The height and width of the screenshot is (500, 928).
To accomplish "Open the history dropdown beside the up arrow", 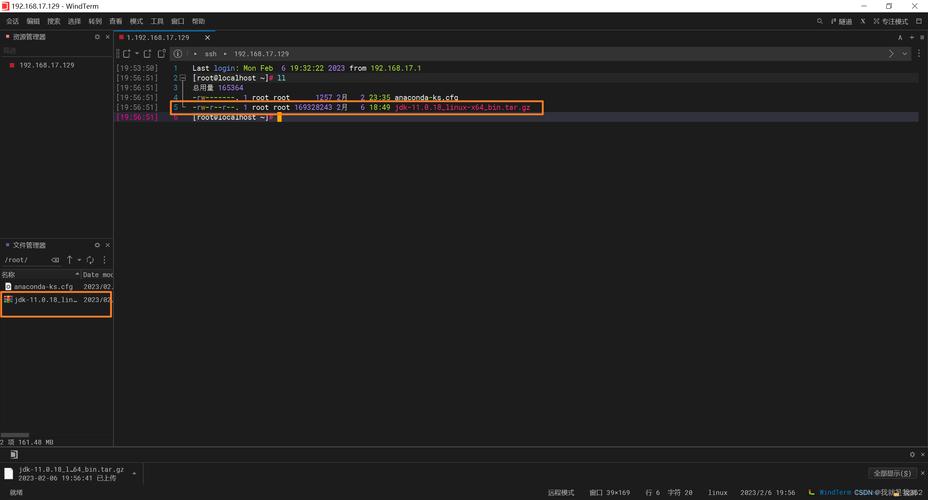I will point(80,260).
